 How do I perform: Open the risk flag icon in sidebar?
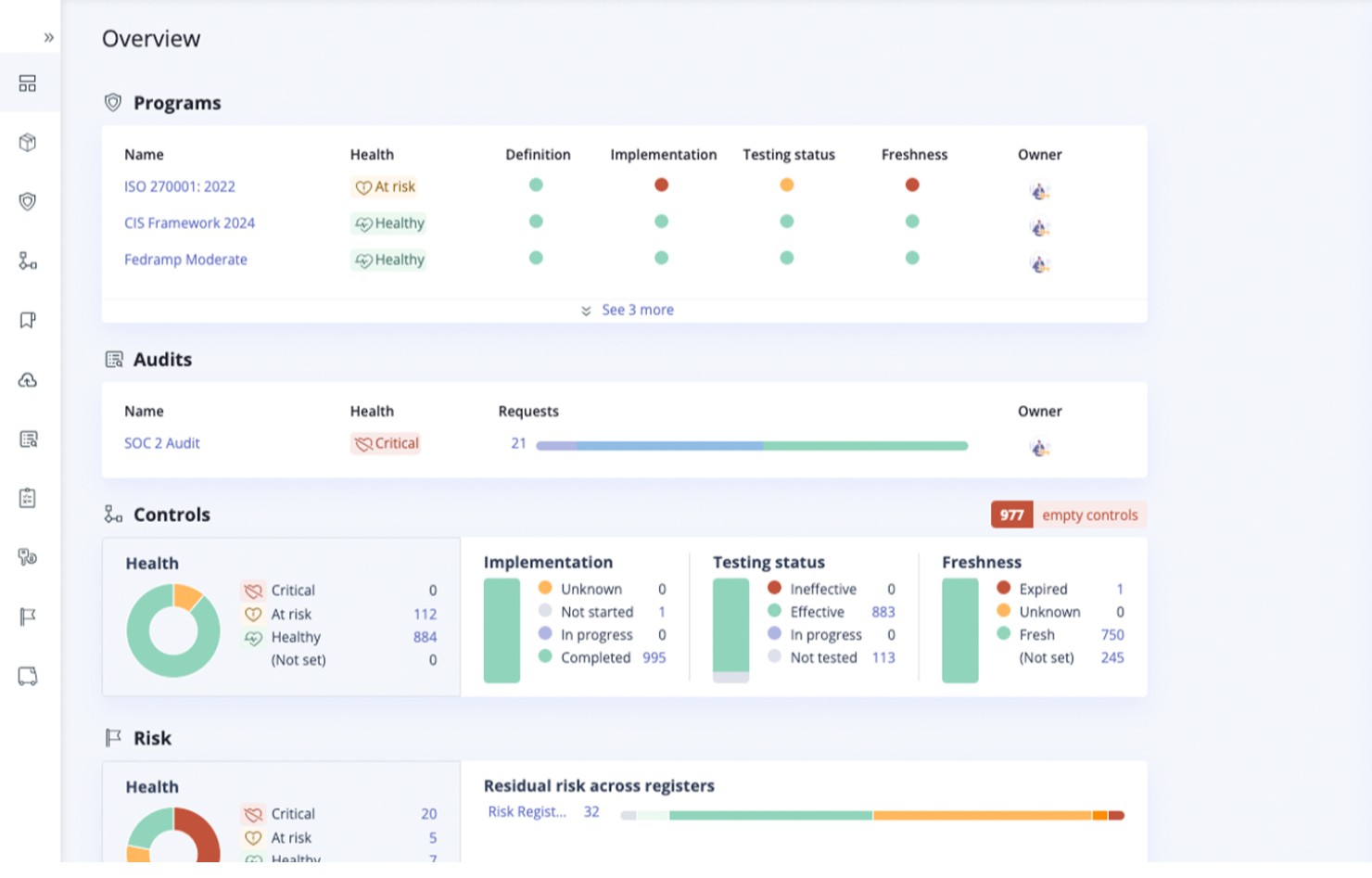[x=28, y=617]
